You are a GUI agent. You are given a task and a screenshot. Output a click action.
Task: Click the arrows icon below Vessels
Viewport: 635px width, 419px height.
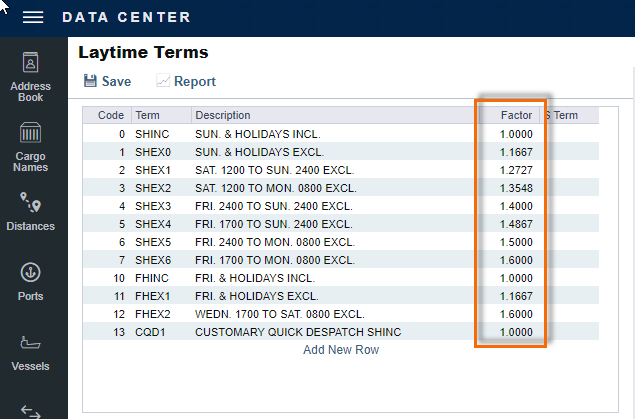coord(30,410)
